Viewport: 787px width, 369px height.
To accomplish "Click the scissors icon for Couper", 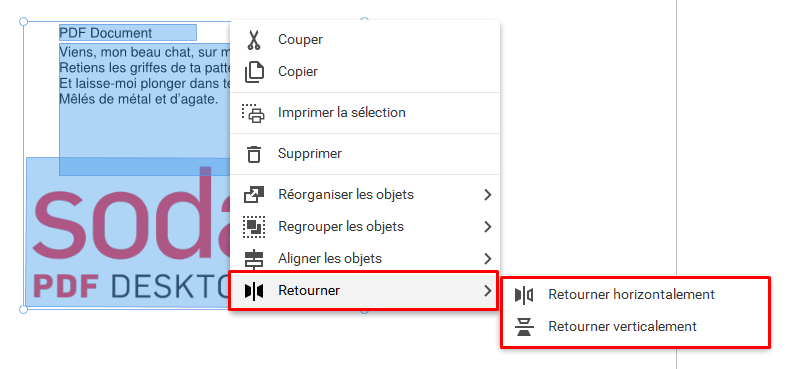I will coord(254,40).
